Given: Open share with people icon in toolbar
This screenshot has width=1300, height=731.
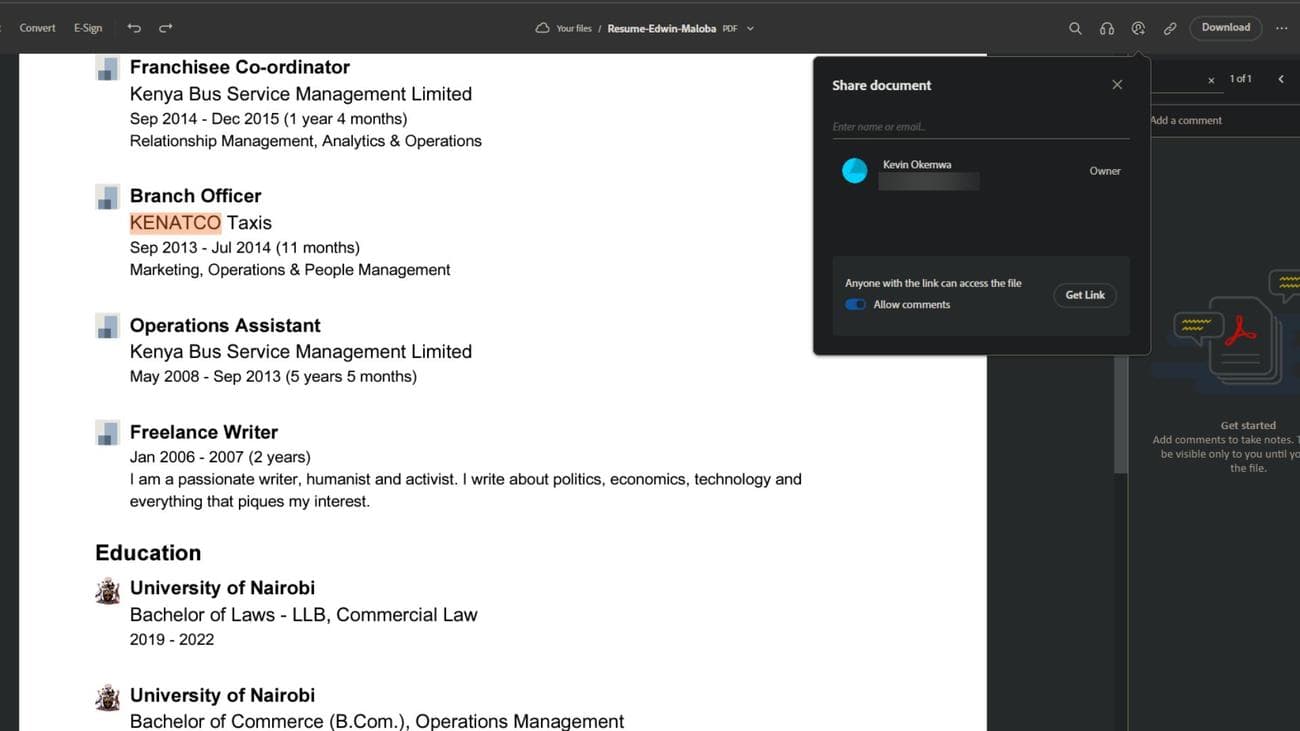Looking at the screenshot, I should [x=1139, y=27].
